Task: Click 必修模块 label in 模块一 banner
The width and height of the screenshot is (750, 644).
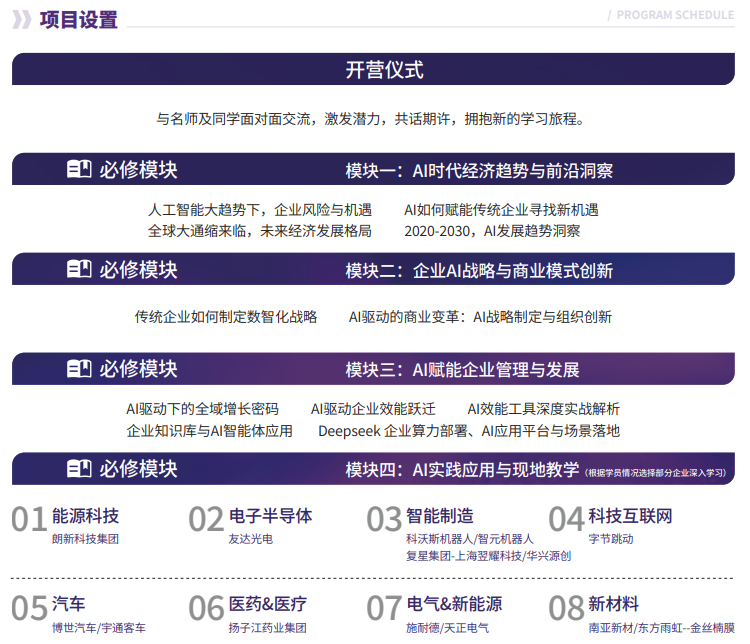Action: click(x=138, y=169)
